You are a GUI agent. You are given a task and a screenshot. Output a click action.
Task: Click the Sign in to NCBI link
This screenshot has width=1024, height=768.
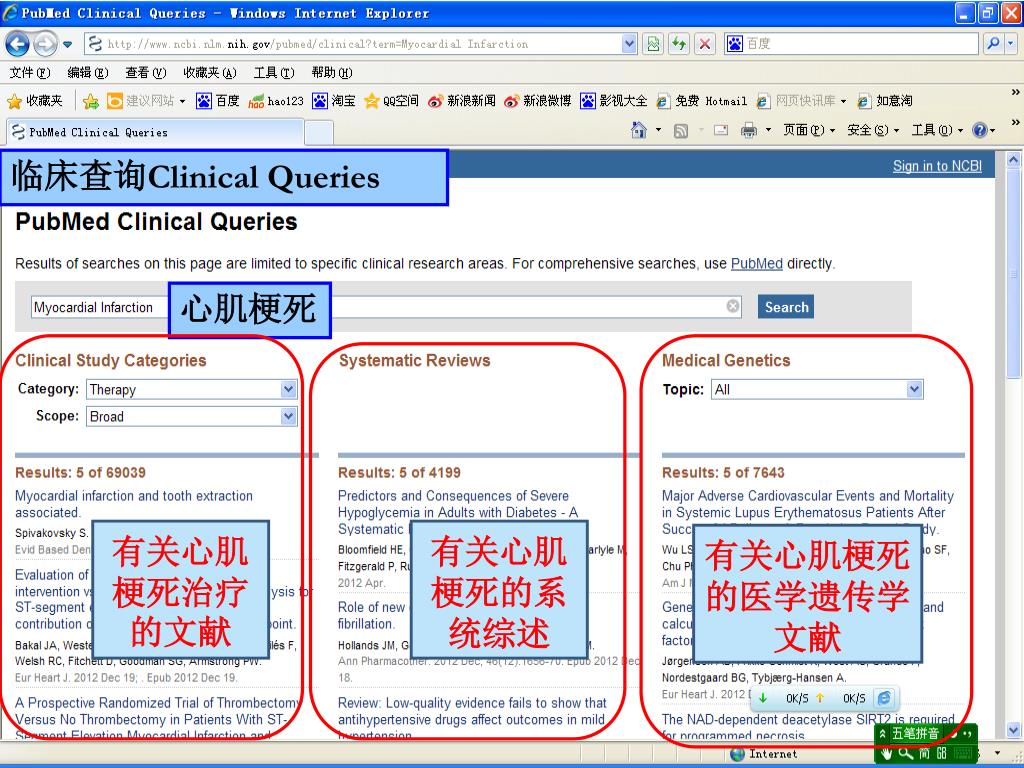click(x=937, y=166)
